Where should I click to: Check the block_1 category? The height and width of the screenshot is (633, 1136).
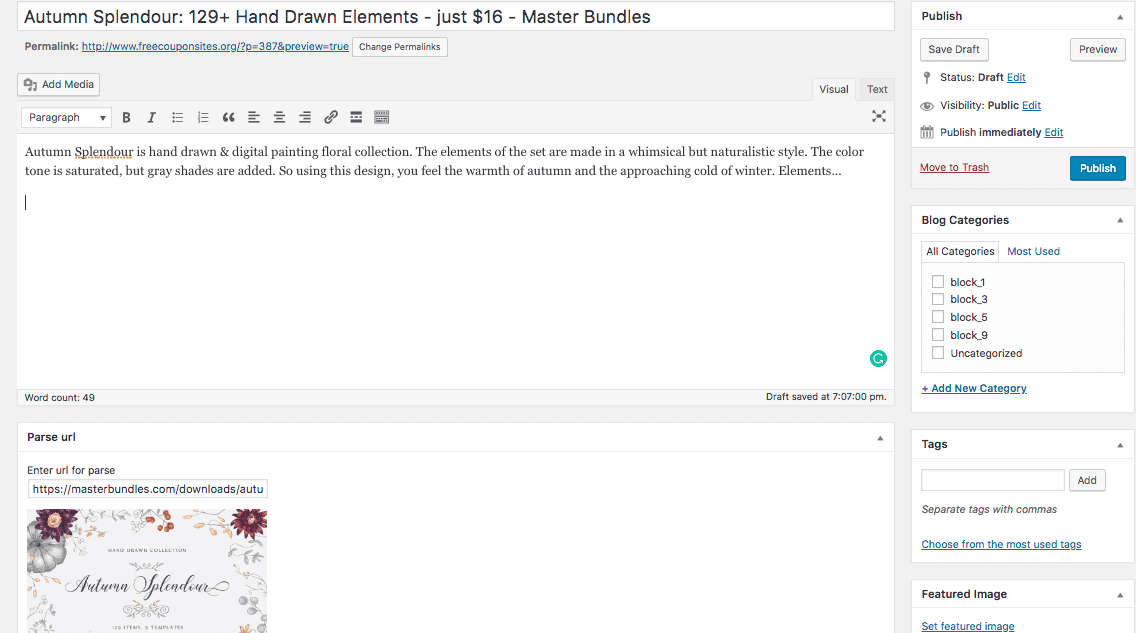pos(937,282)
